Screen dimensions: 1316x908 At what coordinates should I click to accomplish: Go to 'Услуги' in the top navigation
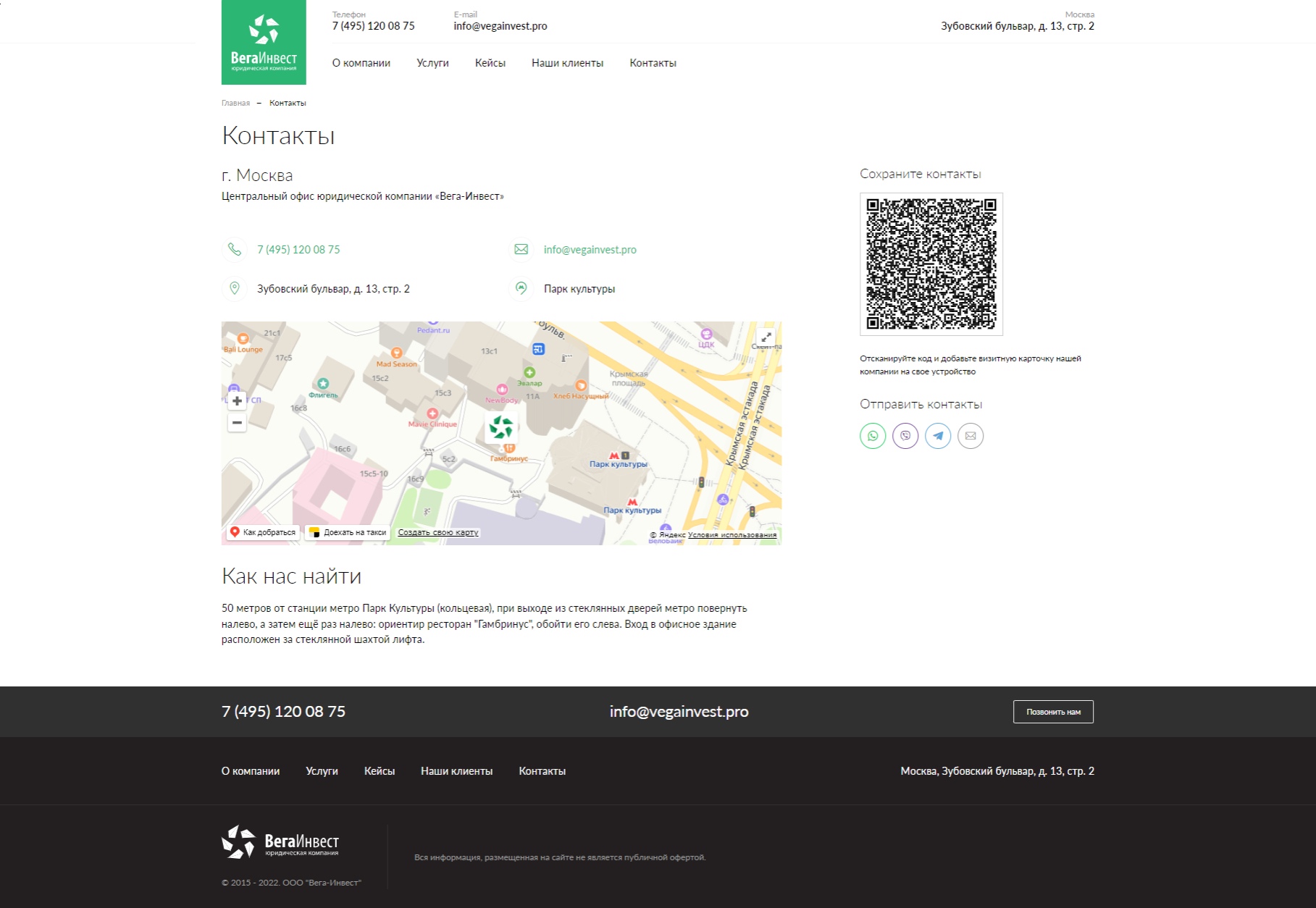[x=432, y=63]
